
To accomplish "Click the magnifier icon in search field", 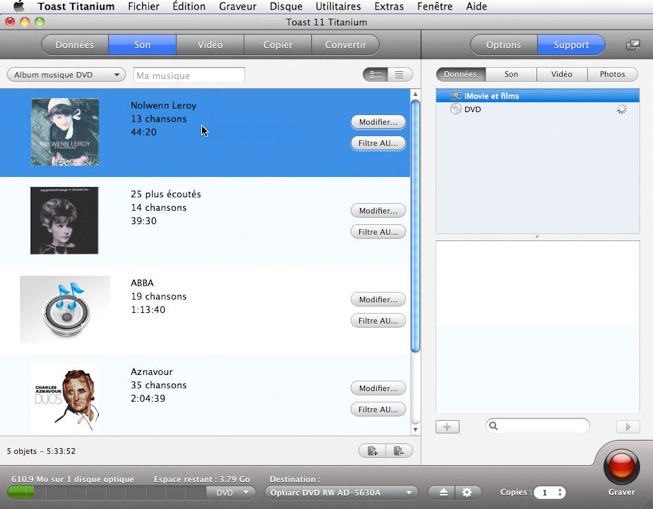I will coord(493,426).
